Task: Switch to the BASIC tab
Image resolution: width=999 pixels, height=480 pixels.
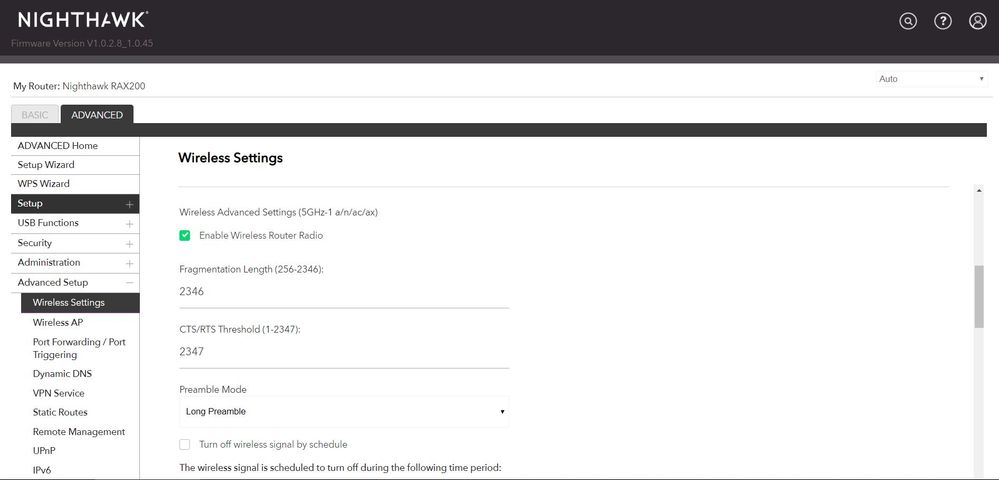Action: [35, 115]
